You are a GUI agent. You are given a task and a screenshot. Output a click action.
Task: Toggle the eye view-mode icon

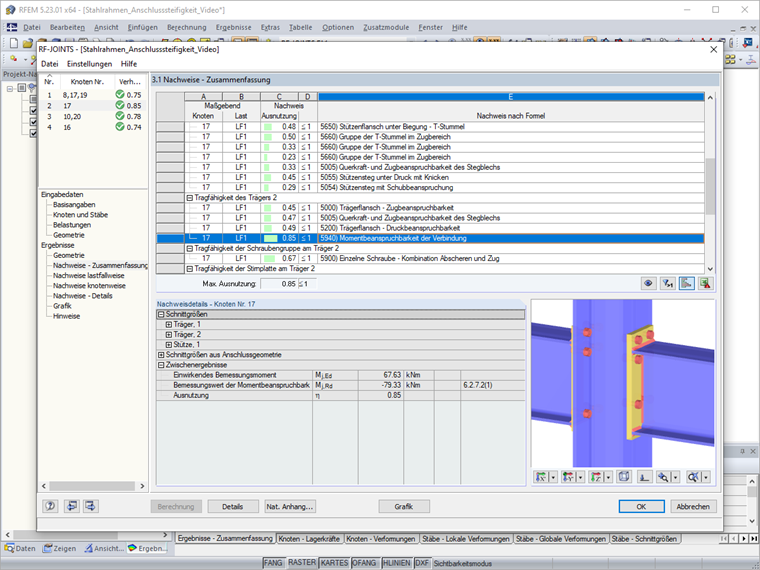click(648, 284)
